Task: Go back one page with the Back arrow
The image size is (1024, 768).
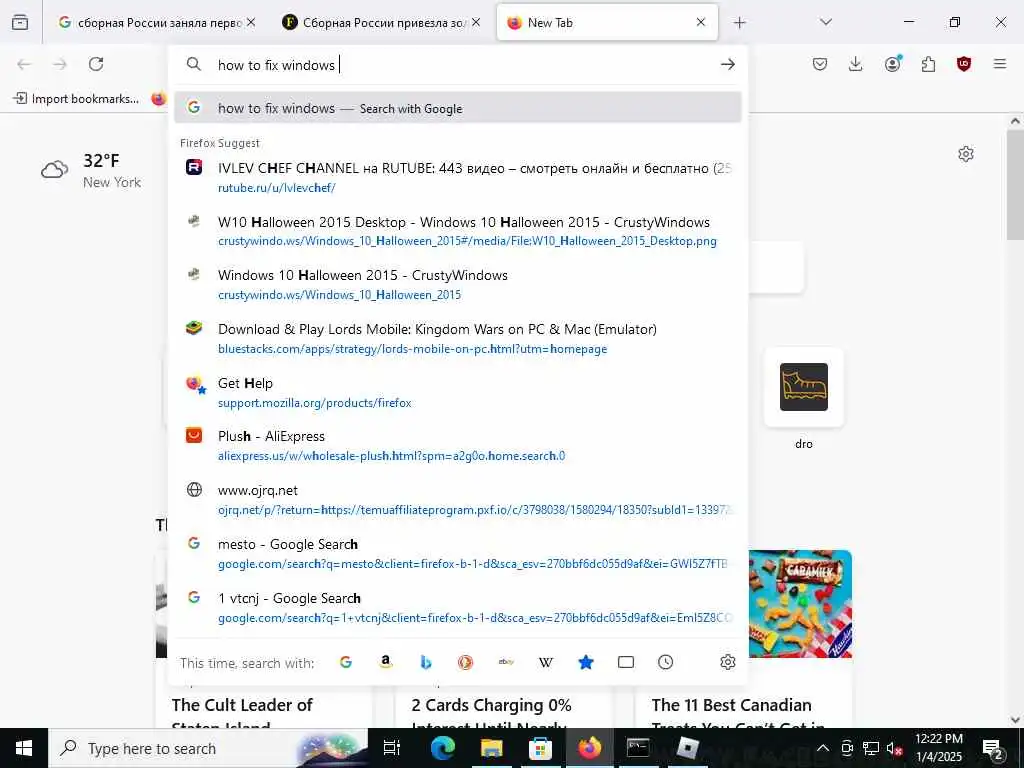Action: click(24, 64)
